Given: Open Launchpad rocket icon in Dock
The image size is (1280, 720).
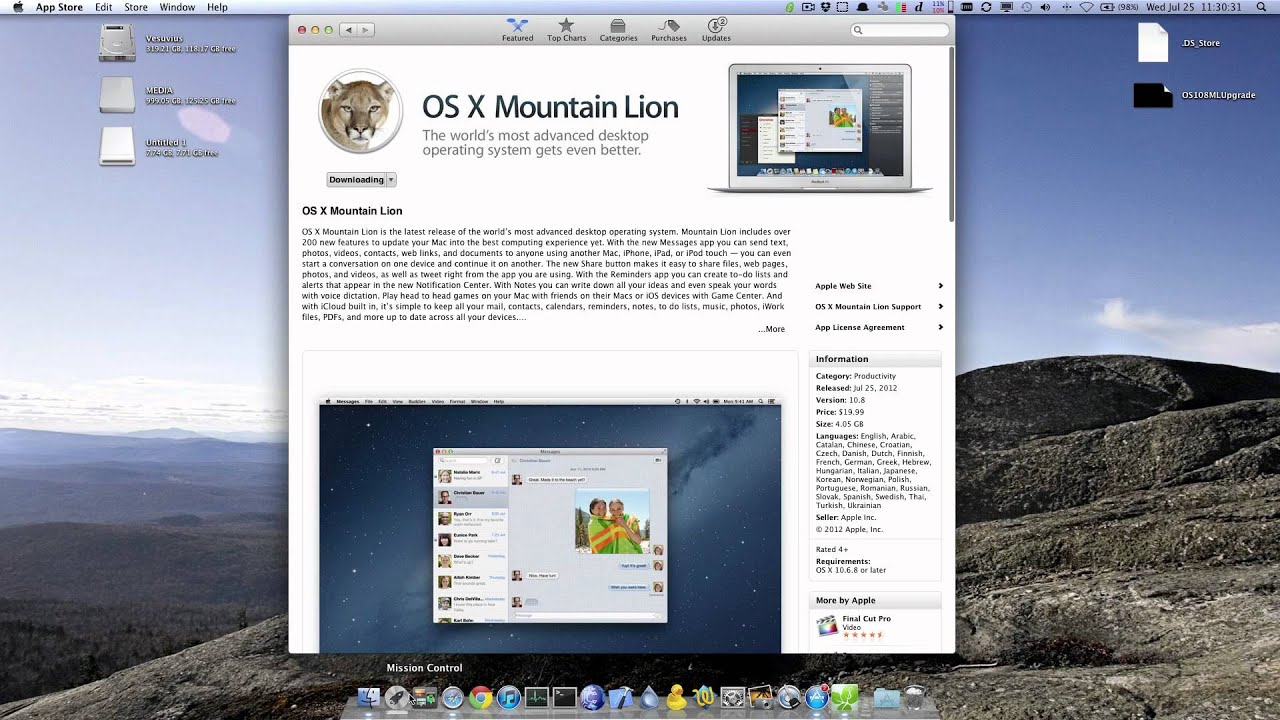Looking at the screenshot, I should (397, 698).
